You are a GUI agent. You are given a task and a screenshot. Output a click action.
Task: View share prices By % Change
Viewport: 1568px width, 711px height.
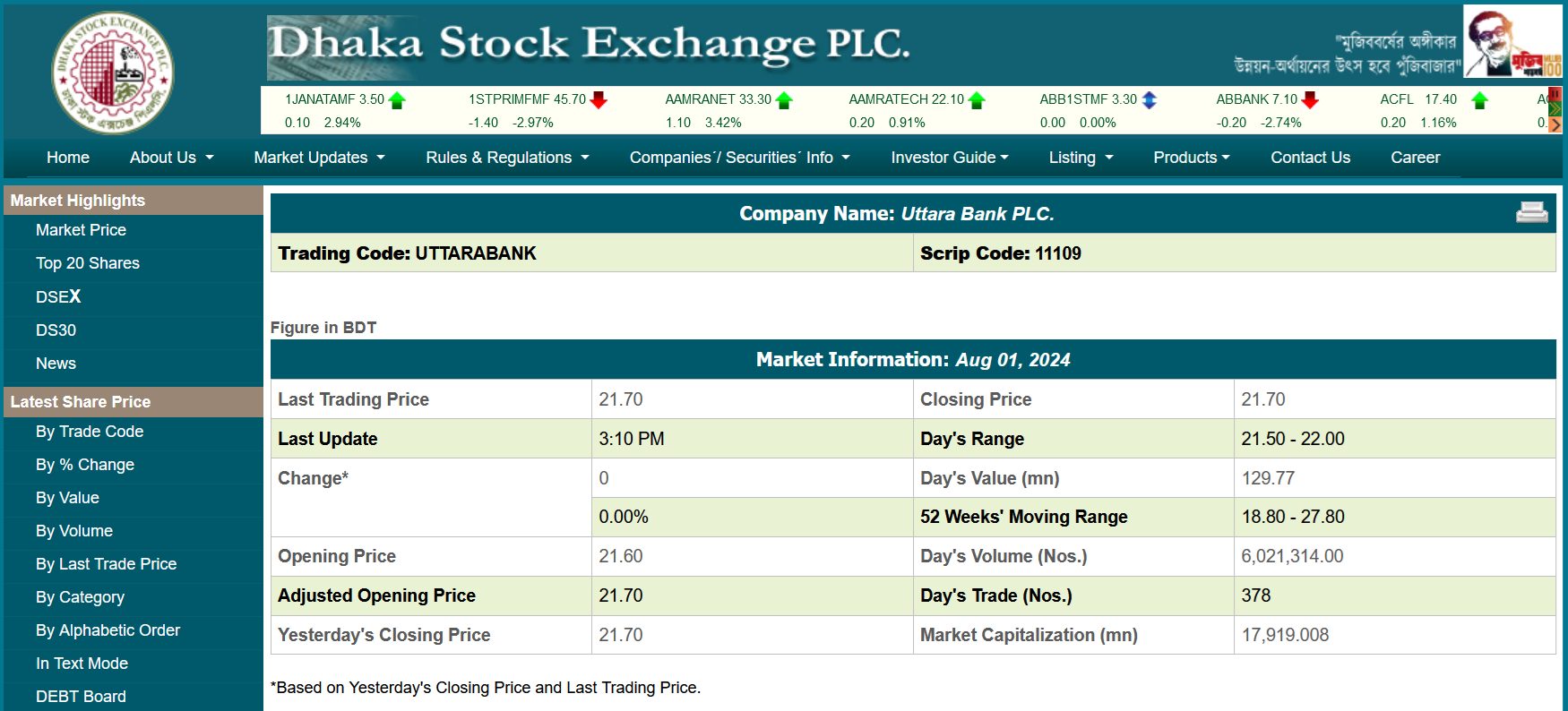coord(85,465)
